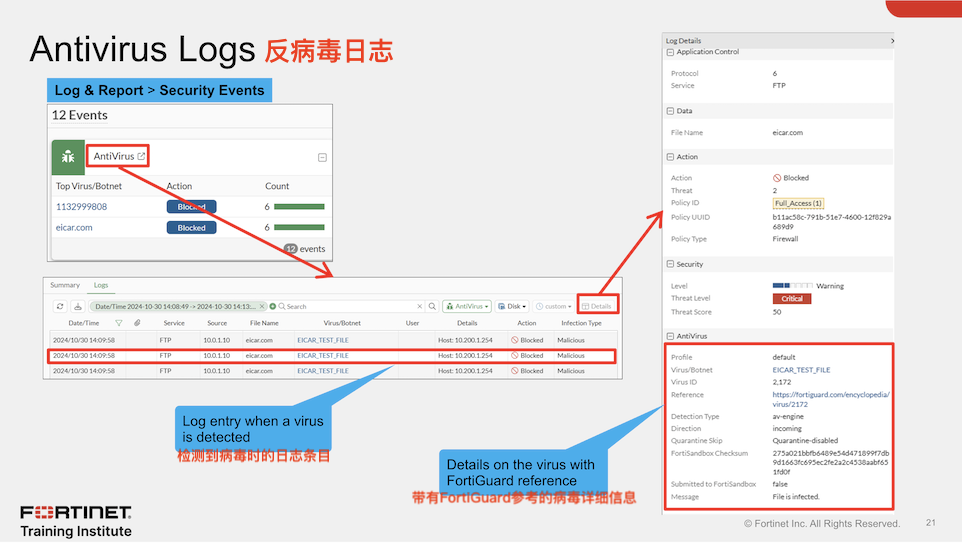Click the 12 Events heading

[x=79, y=115]
